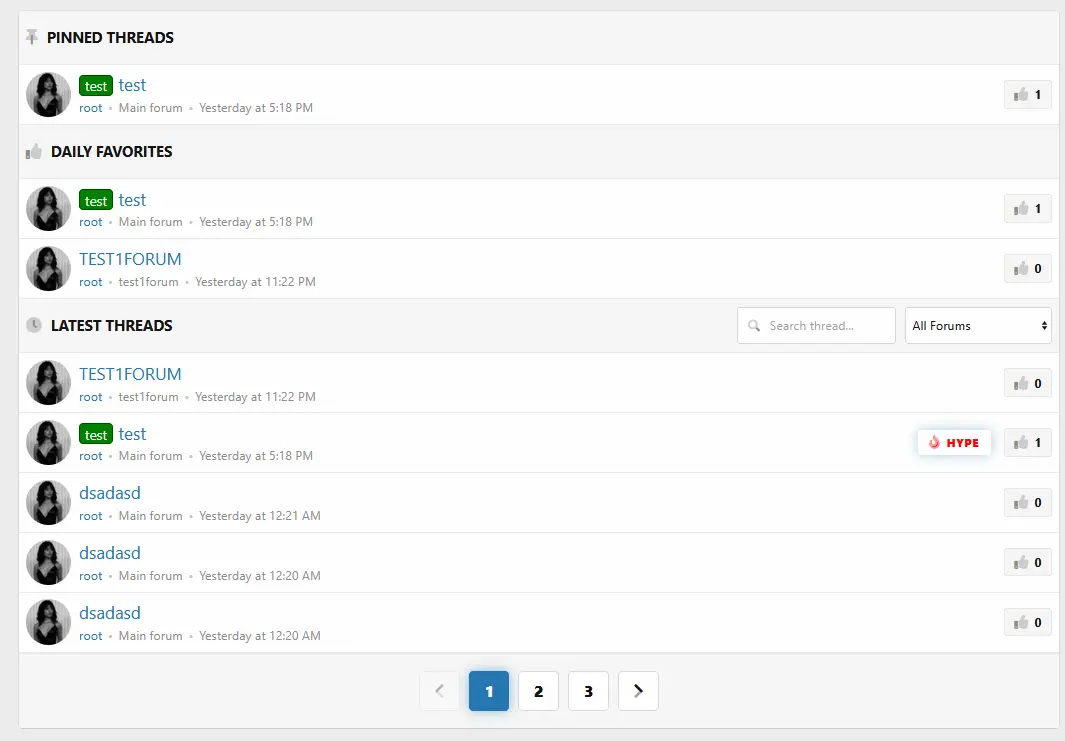Click the clock icon beside Latest Threads

tap(34, 325)
